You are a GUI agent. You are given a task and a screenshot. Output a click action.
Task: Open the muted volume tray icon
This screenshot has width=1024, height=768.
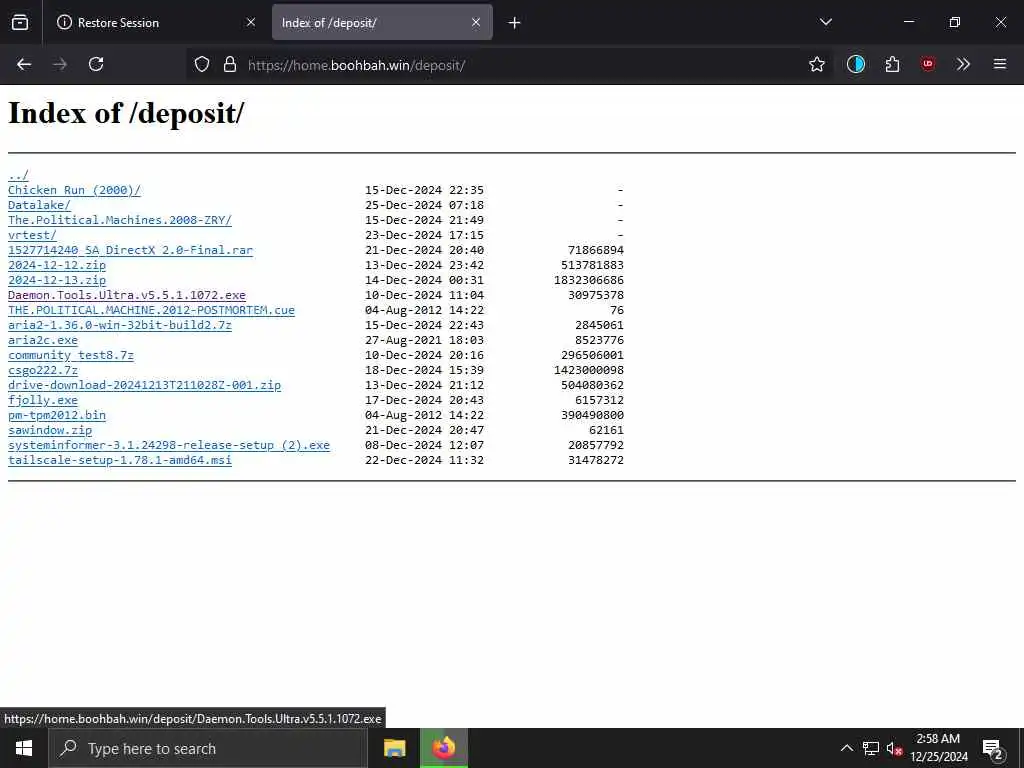tap(895, 748)
